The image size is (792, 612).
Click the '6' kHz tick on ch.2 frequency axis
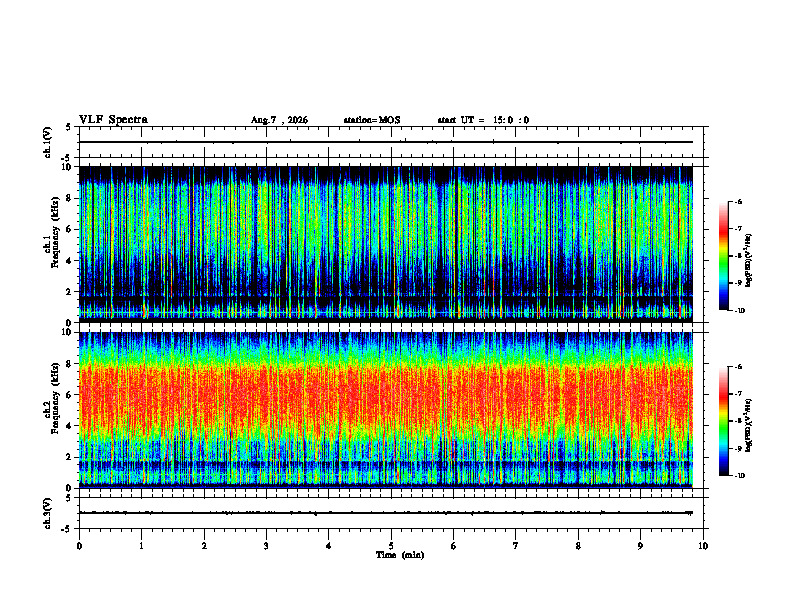(x=70, y=395)
